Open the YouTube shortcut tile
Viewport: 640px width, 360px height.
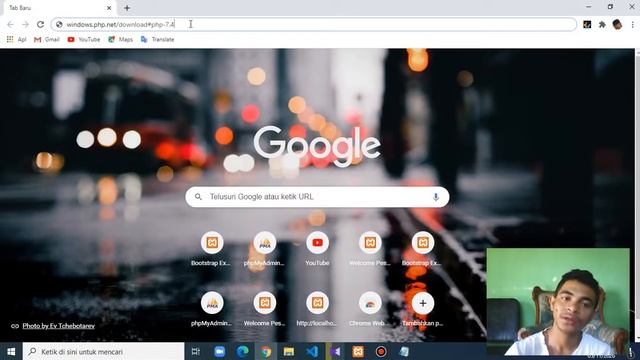pos(317,249)
